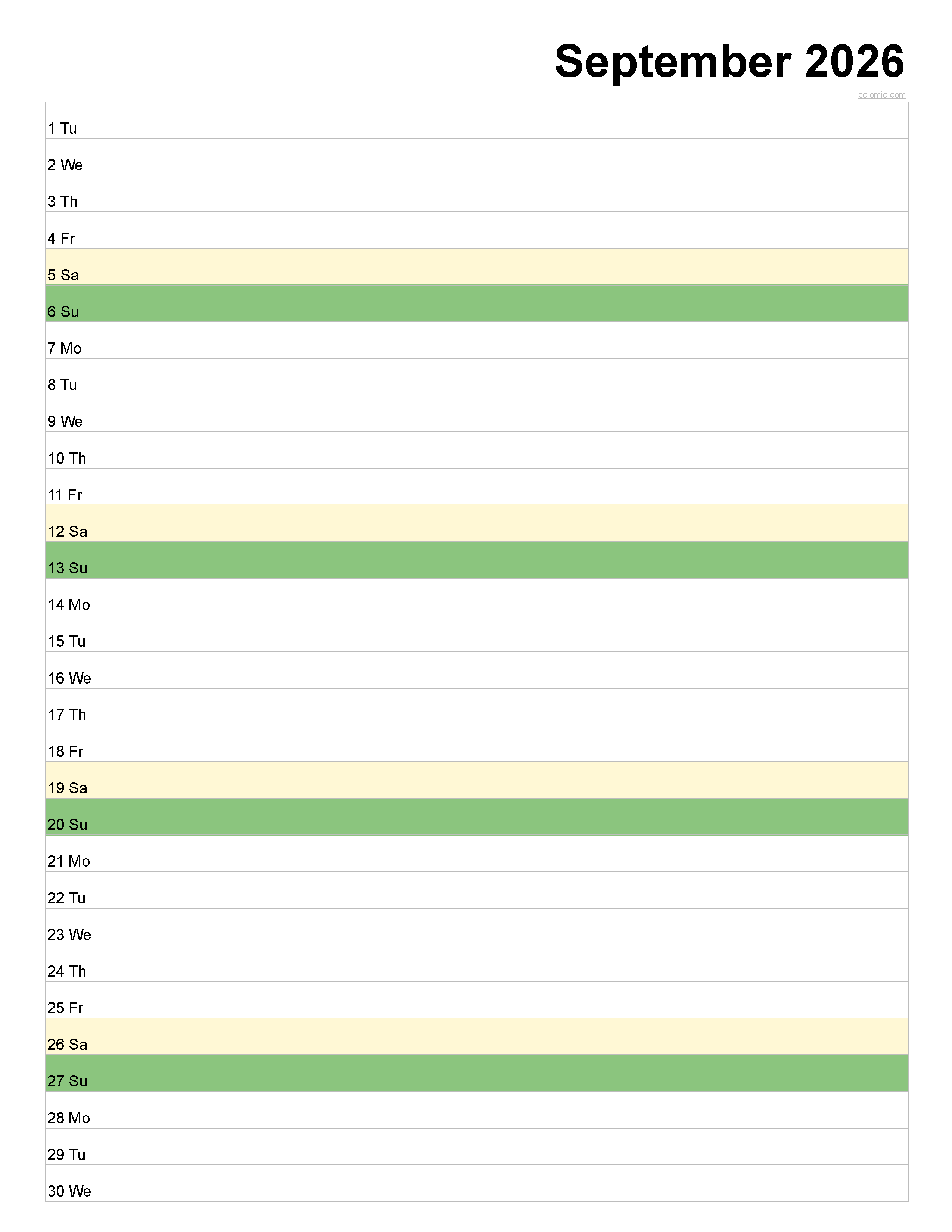Screen dimensions: 952x1232
Task: Select the 15 Tu row
Action: 477,634
